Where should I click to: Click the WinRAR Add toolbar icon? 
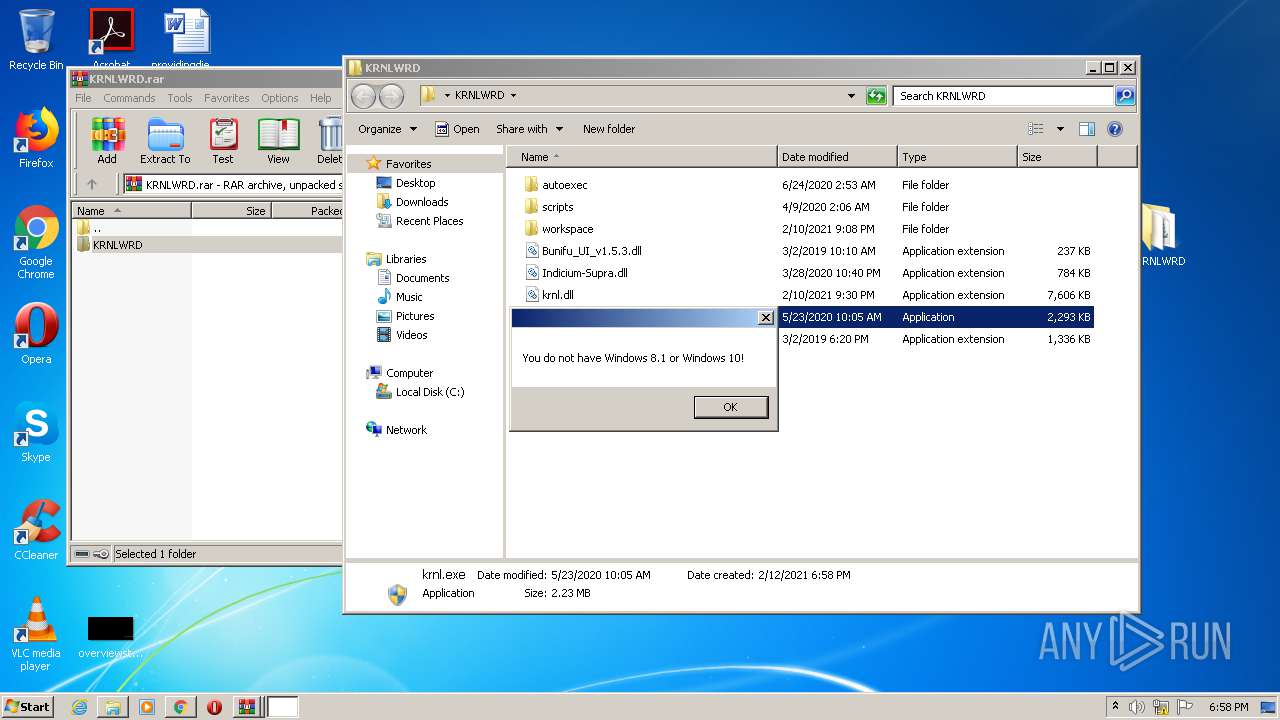[107, 141]
